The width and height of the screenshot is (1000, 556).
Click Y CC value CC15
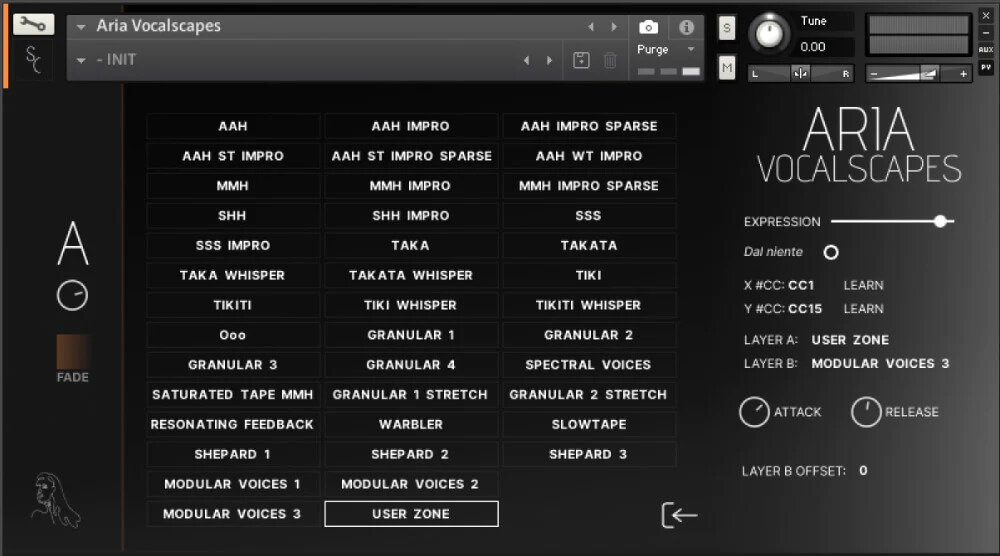[805, 309]
